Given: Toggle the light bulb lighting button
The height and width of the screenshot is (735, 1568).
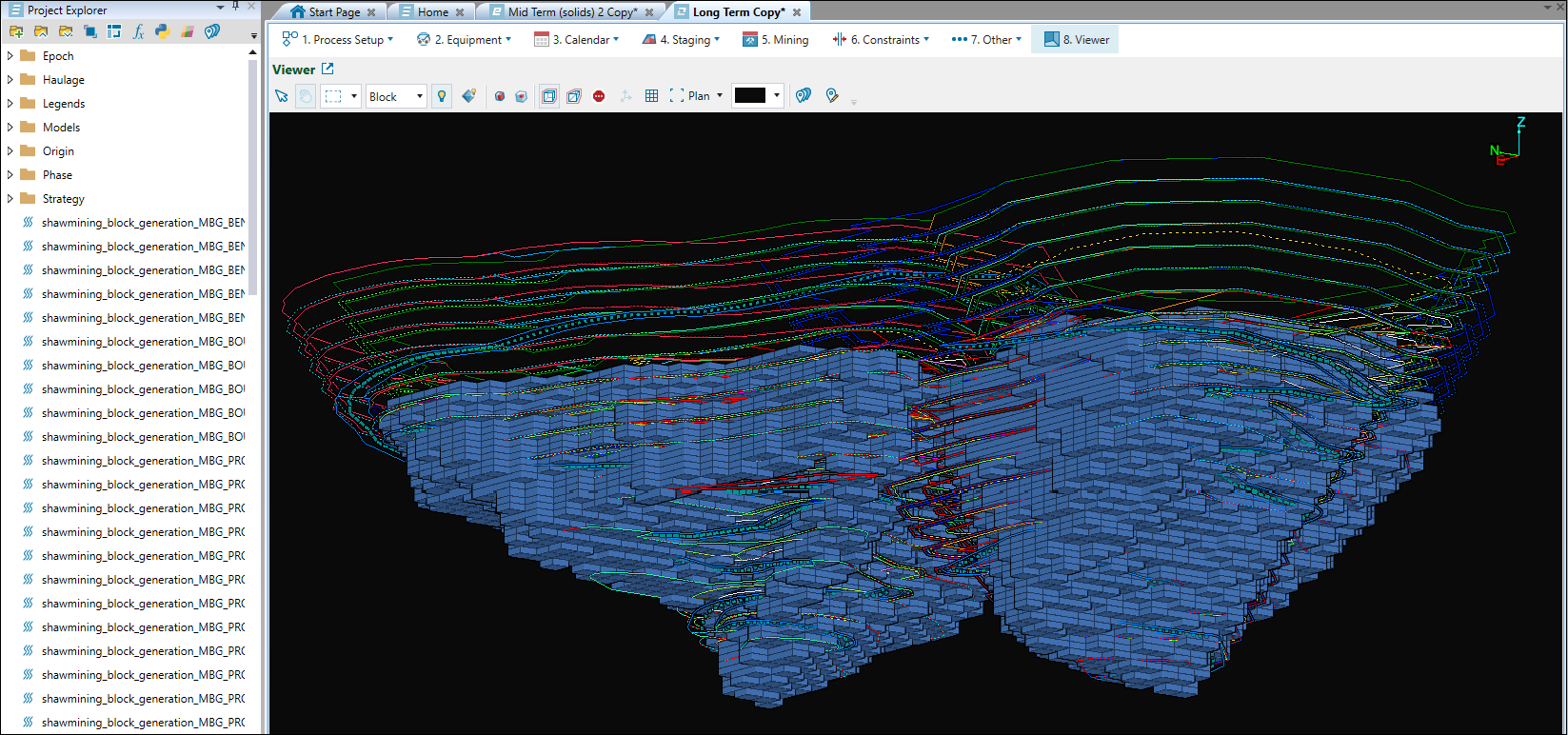Looking at the screenshot, I should tap(441, 96).
